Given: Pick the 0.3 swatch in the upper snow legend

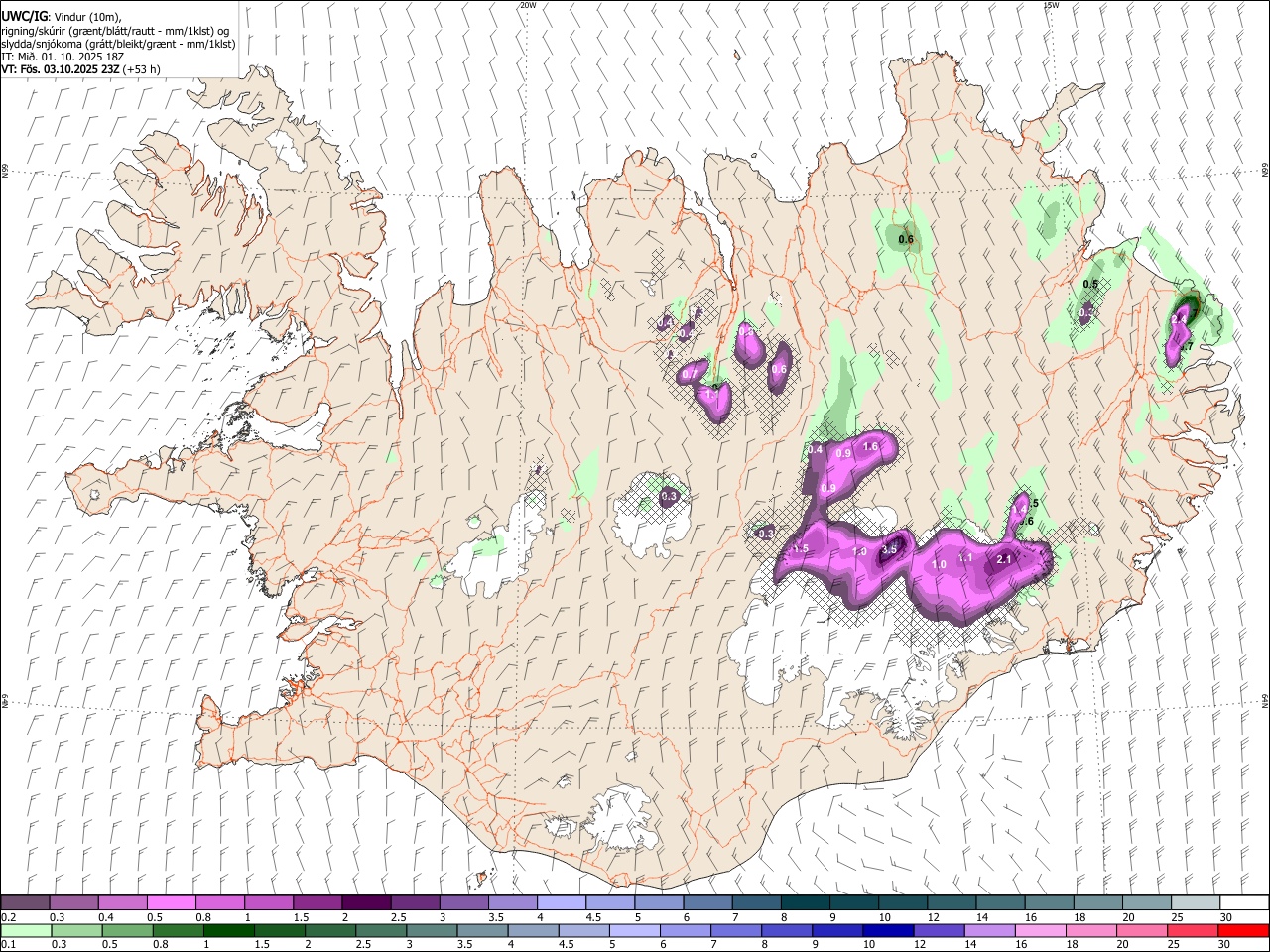Looking at the screenshot, I should [x=73, y=902].
